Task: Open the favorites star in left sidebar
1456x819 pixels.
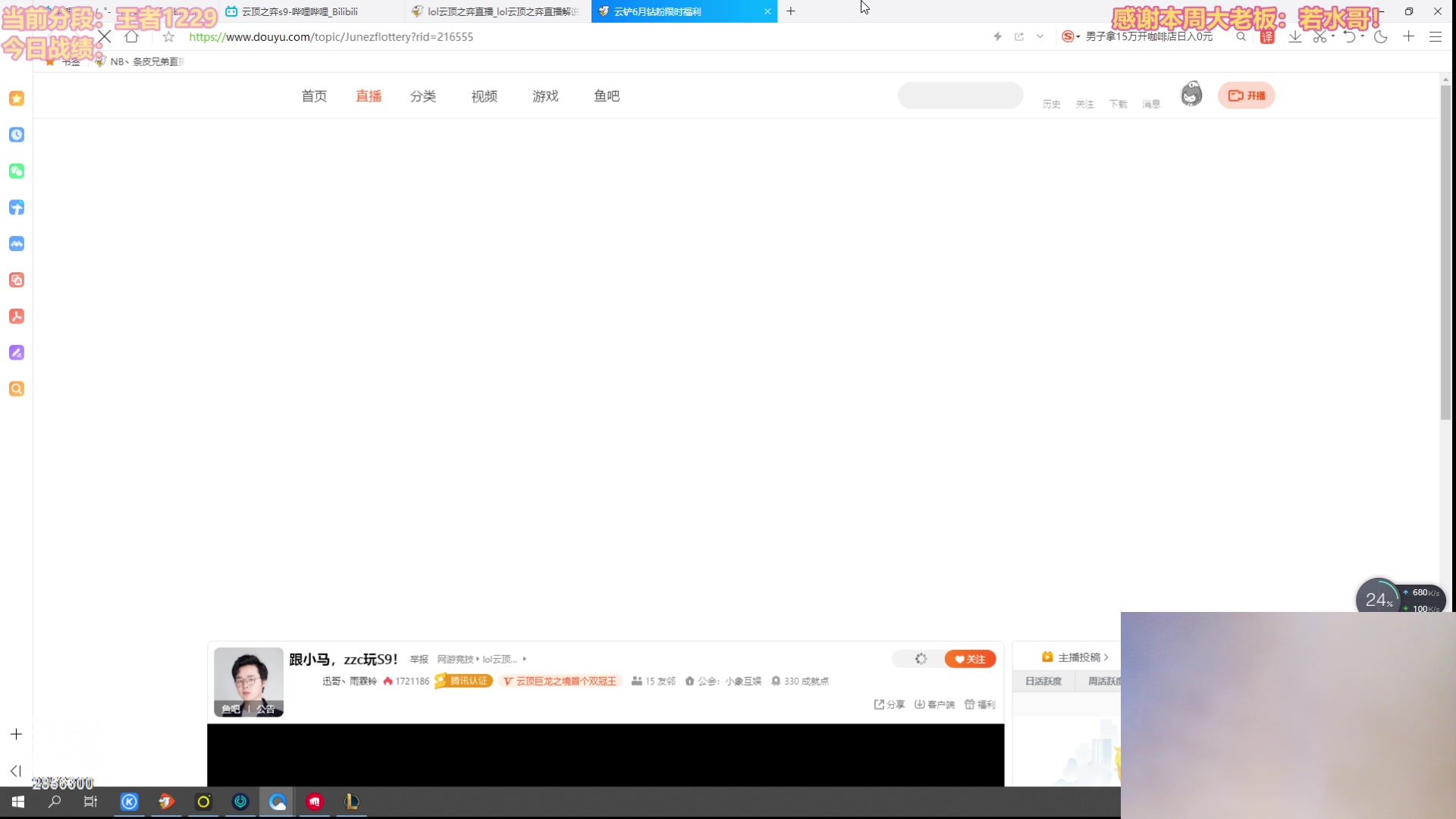Action: [x=16, y=98]
